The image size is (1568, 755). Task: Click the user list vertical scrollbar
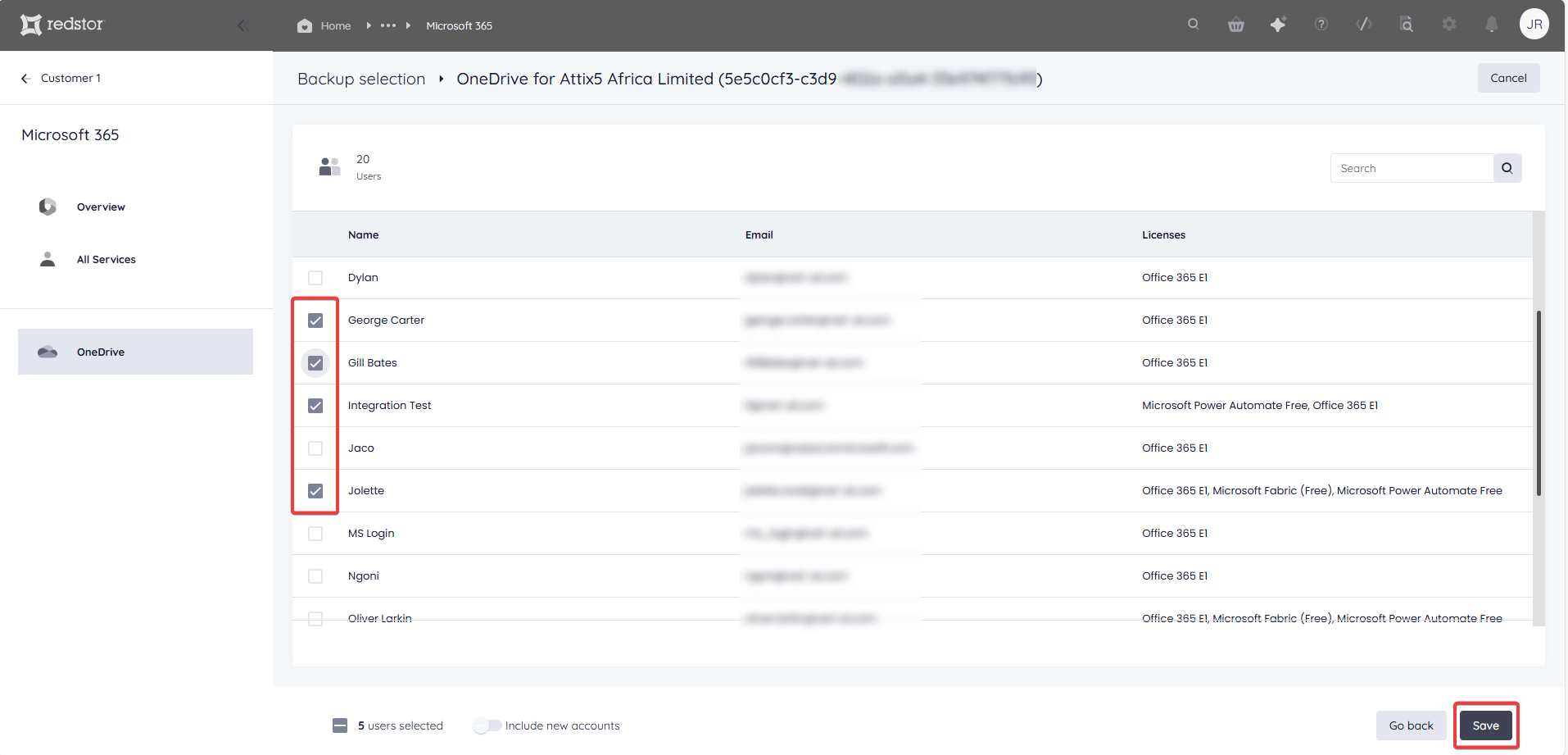point(1539,403)
